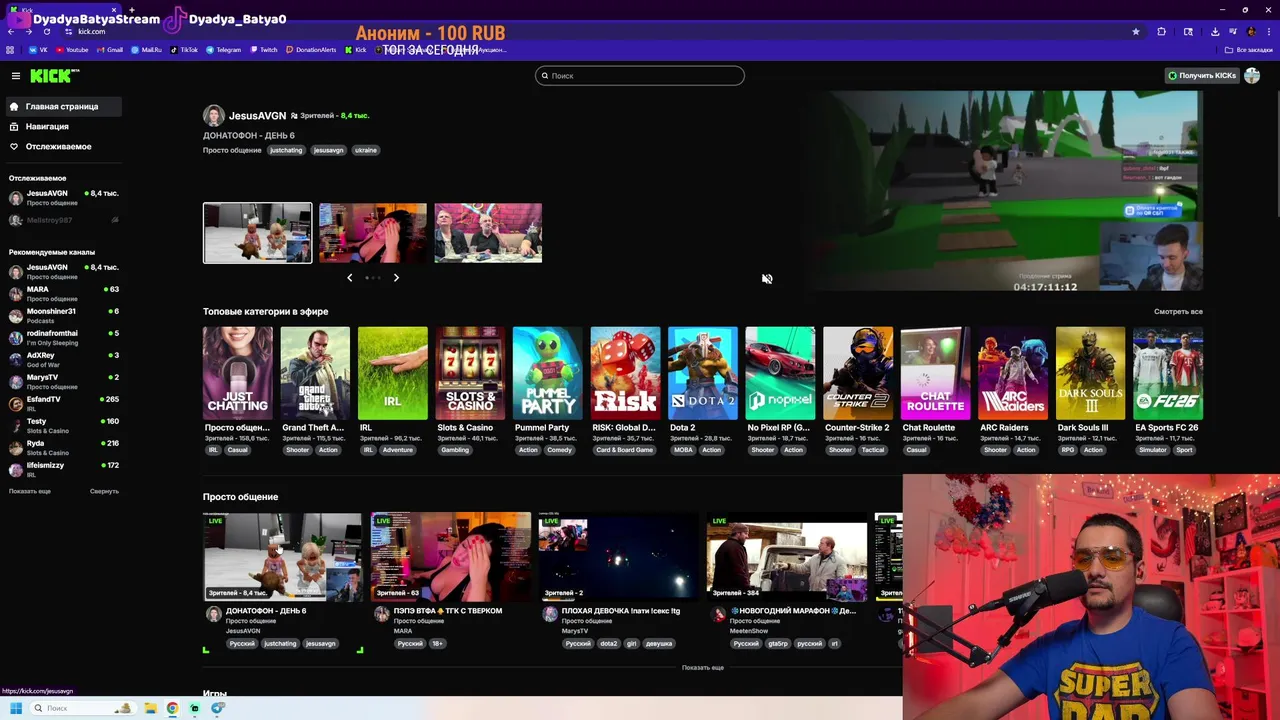
Task: Go to Главная страница in sidebar
Action: 62,106
